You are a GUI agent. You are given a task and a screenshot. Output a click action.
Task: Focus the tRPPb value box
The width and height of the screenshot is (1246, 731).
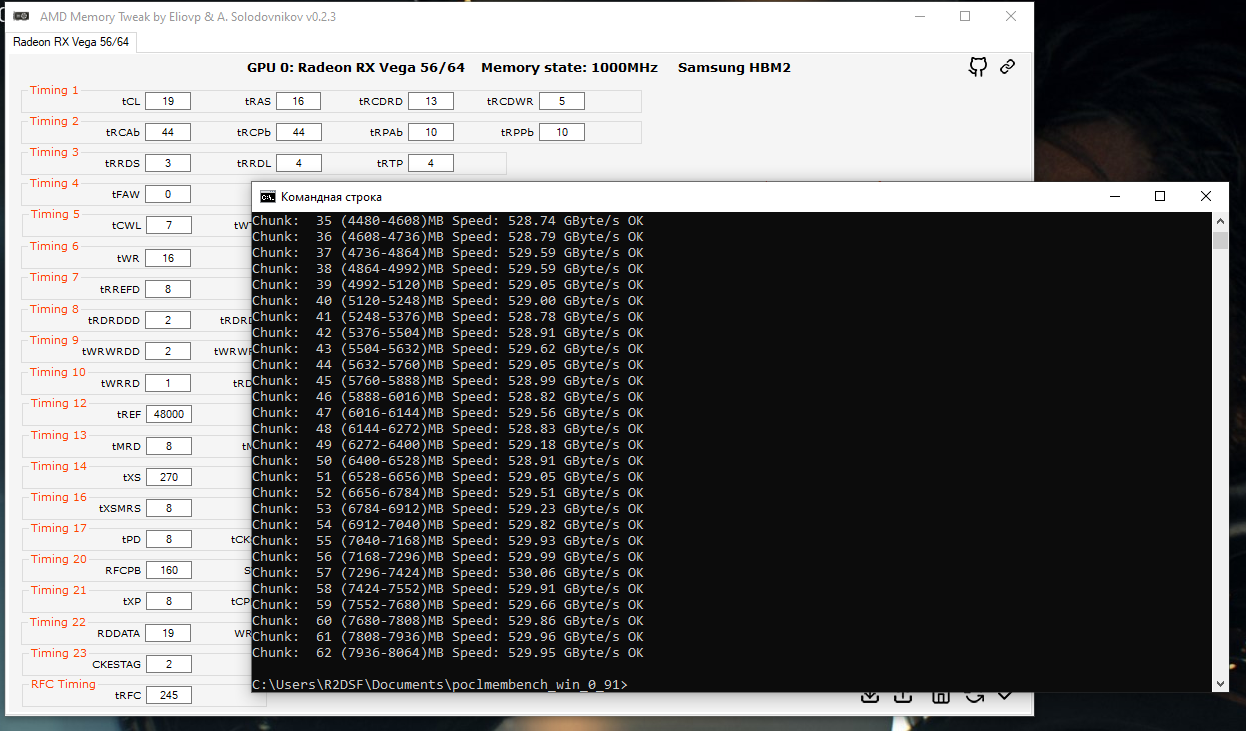click(x=562, y=132)
